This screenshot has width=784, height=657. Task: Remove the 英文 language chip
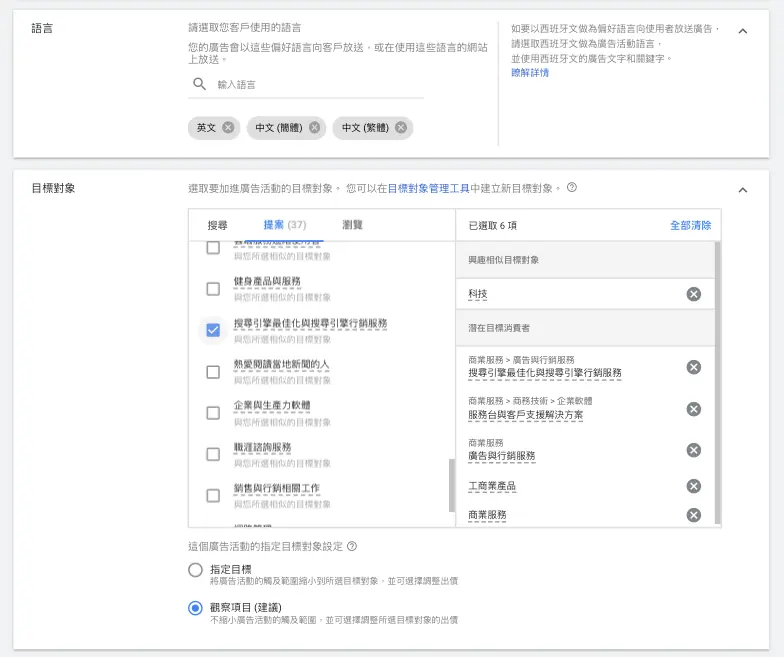point(228,128)
